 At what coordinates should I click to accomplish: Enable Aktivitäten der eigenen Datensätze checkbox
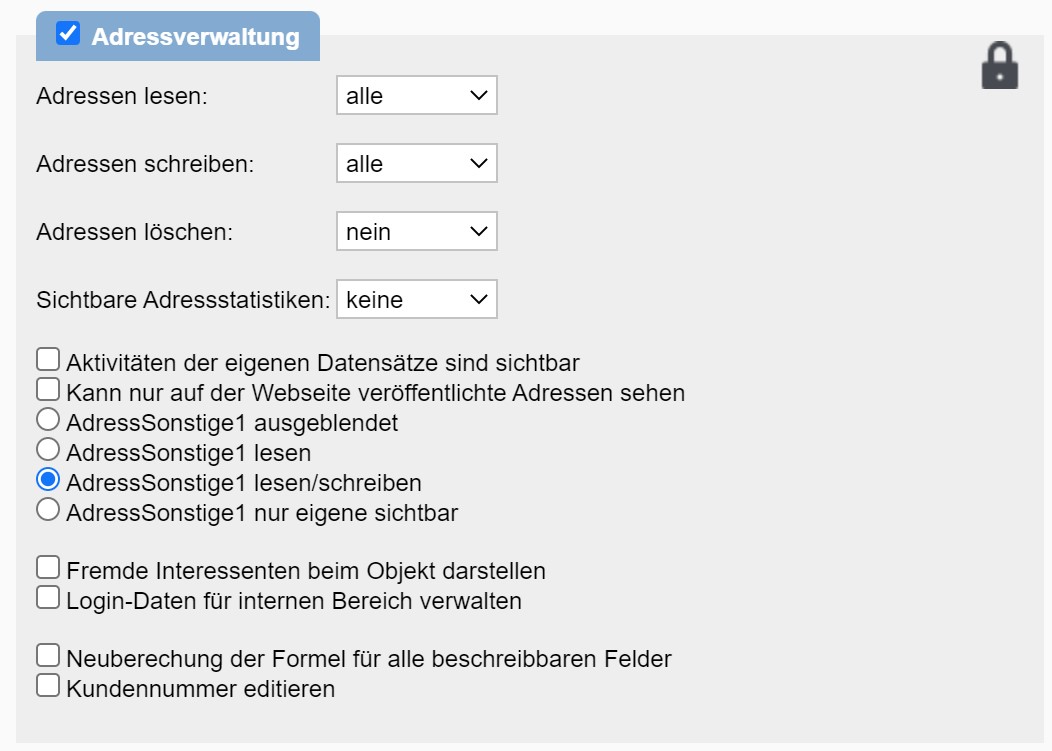coord(48,359)
